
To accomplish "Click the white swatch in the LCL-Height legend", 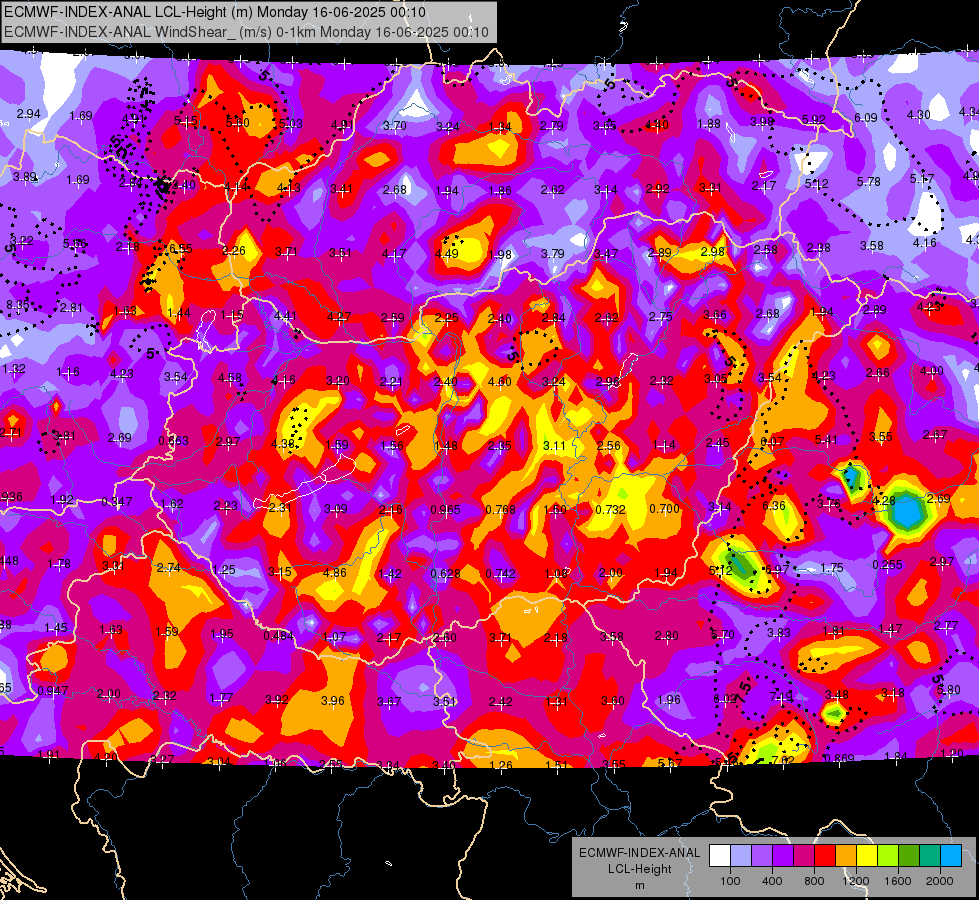I will [719, 856].
